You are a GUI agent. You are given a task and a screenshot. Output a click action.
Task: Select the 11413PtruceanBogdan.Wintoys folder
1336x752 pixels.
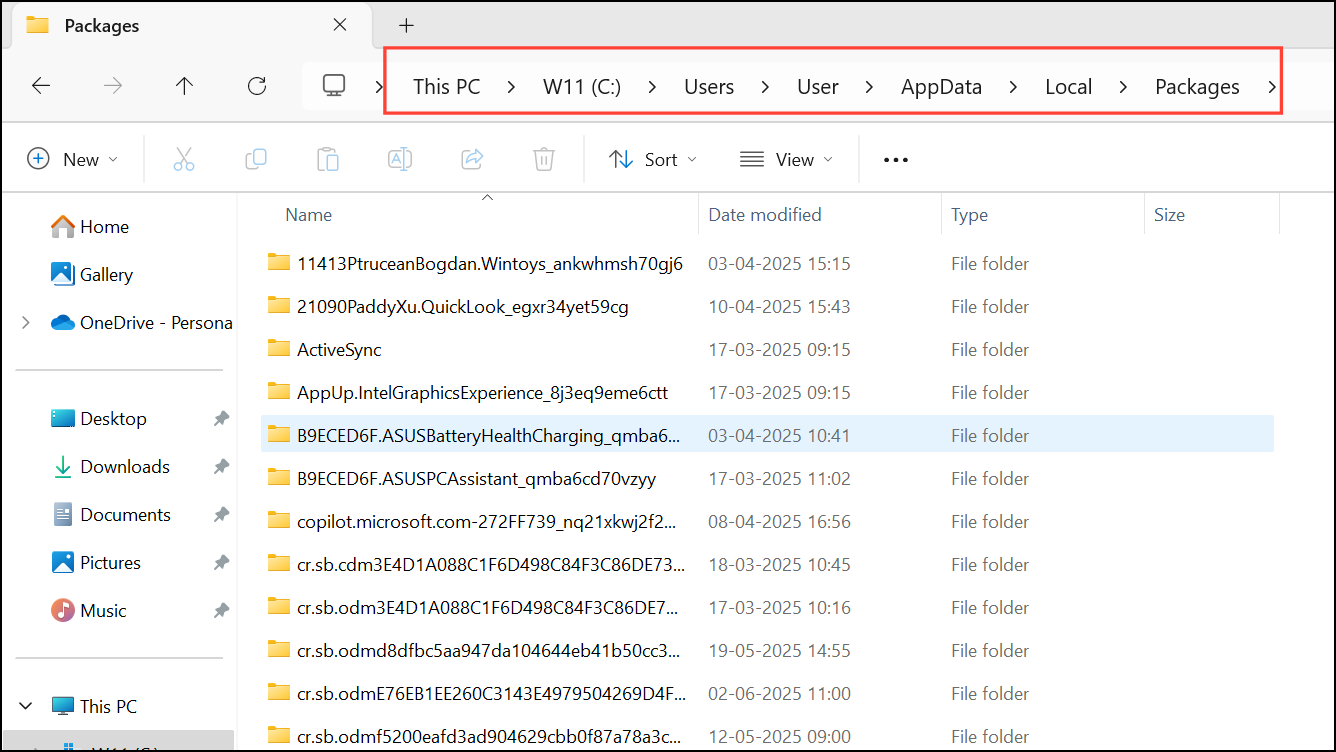pos(767,264)
